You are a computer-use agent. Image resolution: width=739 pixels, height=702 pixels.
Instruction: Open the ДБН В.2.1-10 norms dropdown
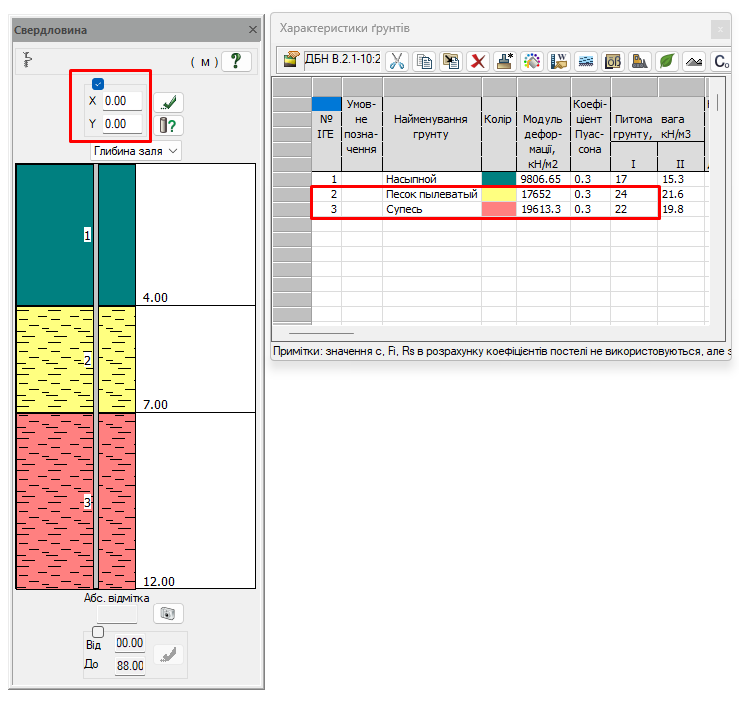tap(342, 60)
